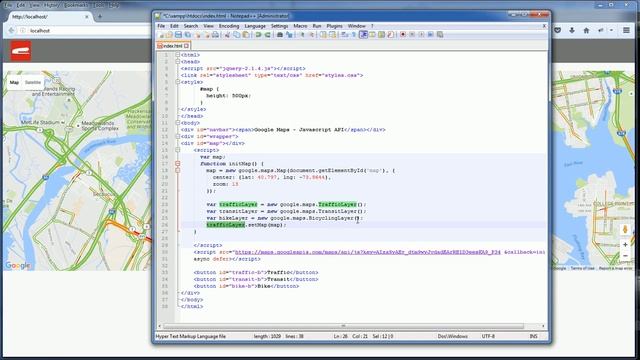
Task: Click the red logo in the page navbar
Action: pos(21,51)
